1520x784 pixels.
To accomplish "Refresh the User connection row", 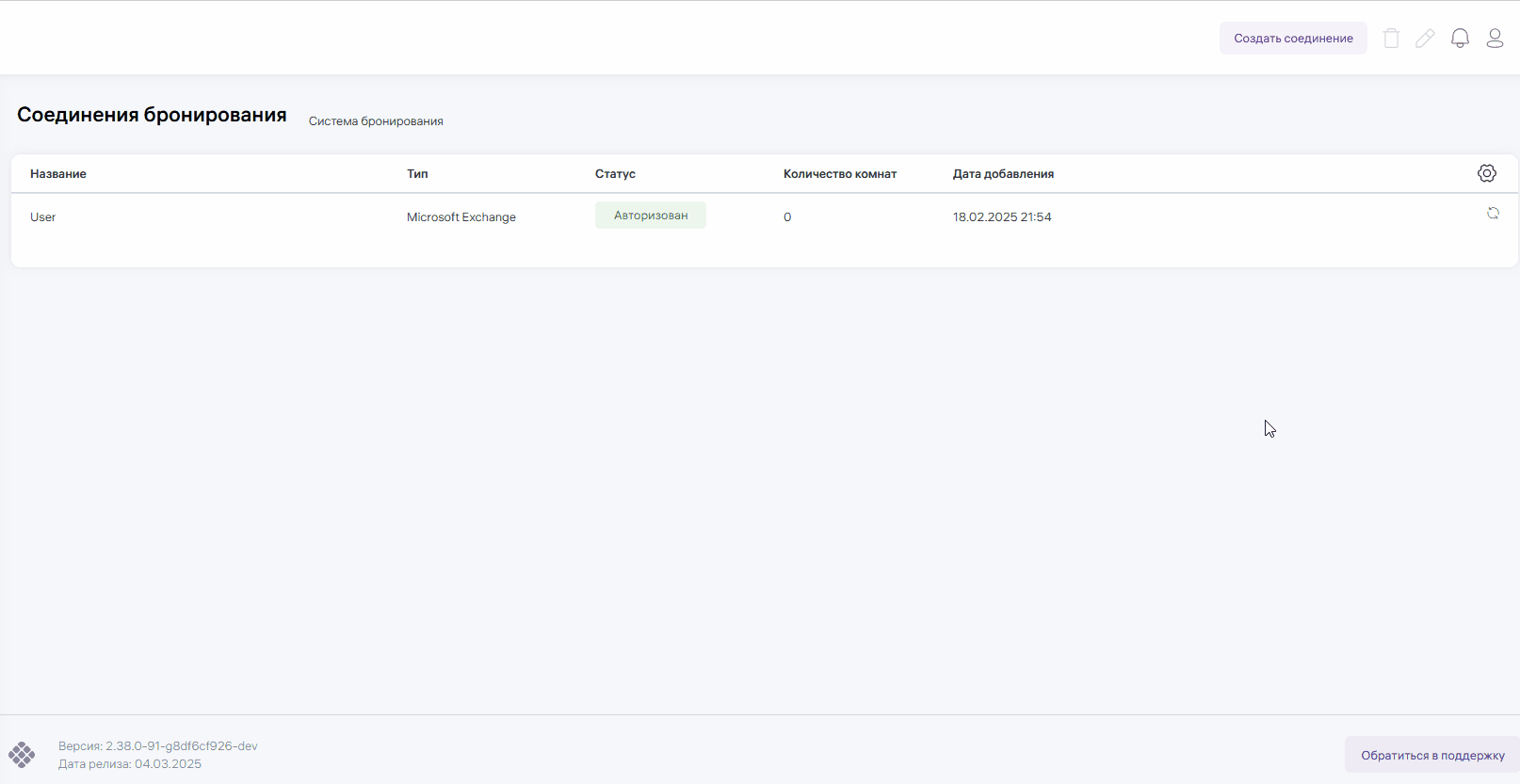I will click(1493, 214).
